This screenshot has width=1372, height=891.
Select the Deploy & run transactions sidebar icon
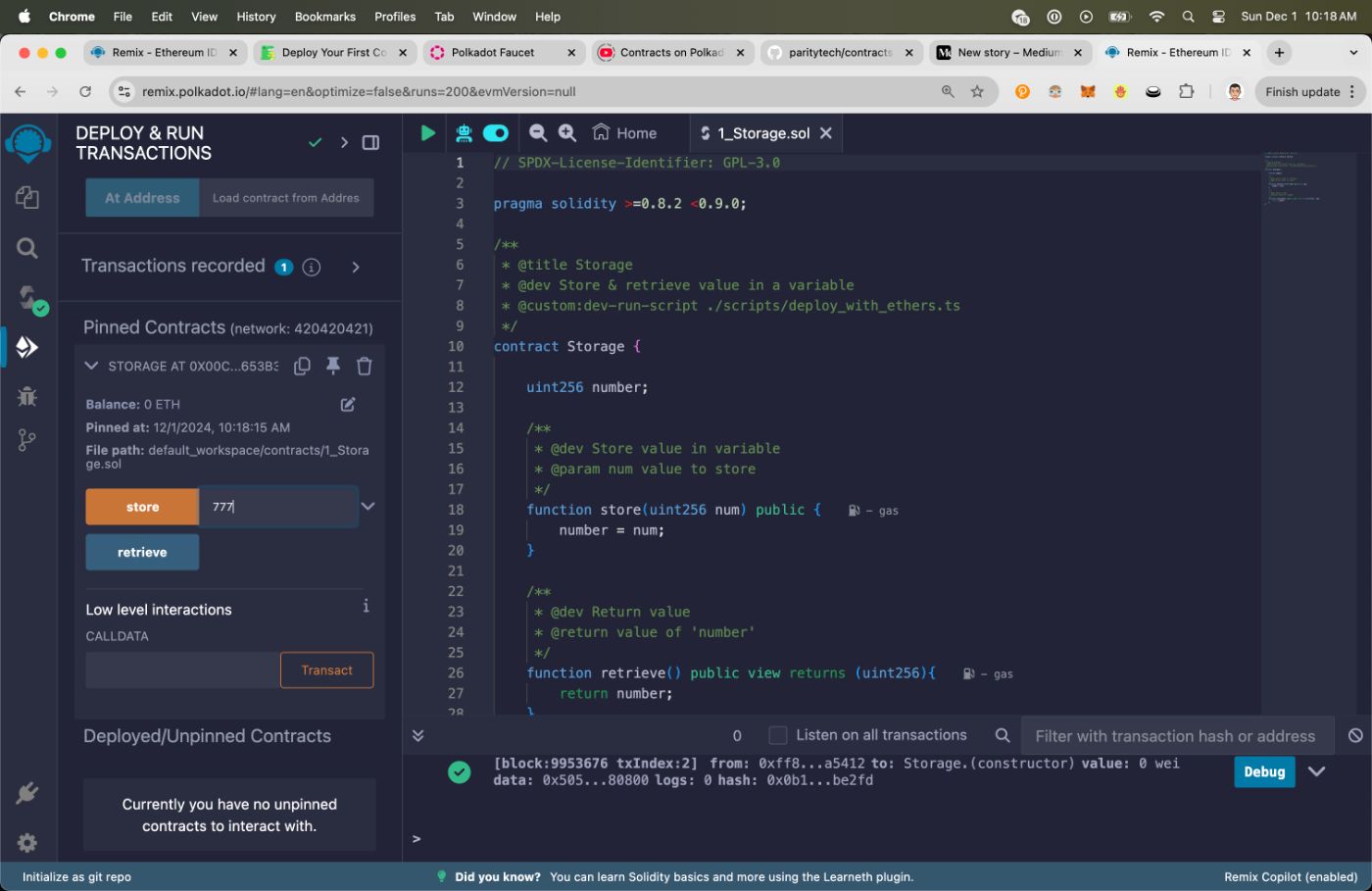27,347
